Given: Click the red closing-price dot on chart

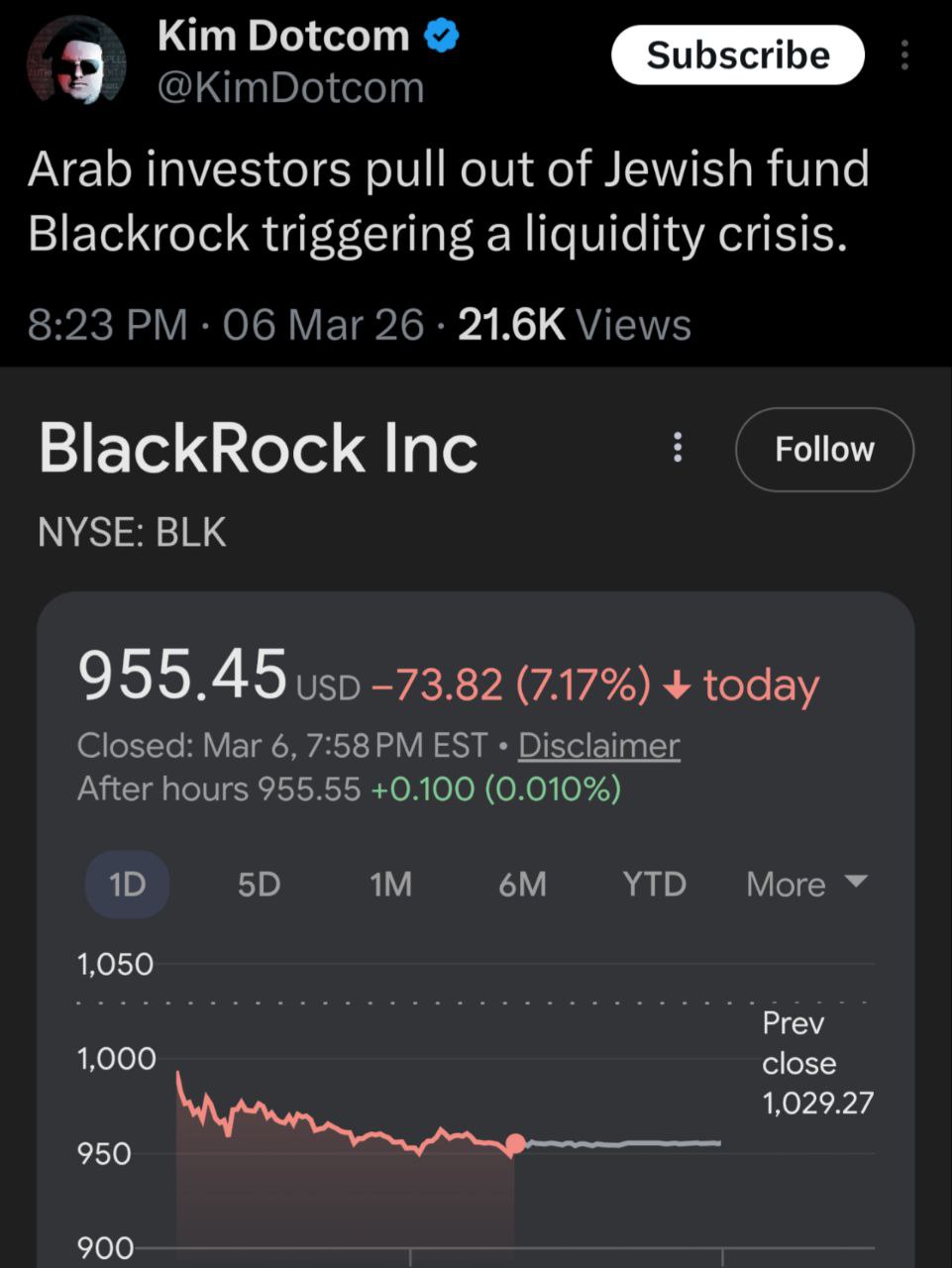Looking at the screenshot, I should pos(515,1145).
